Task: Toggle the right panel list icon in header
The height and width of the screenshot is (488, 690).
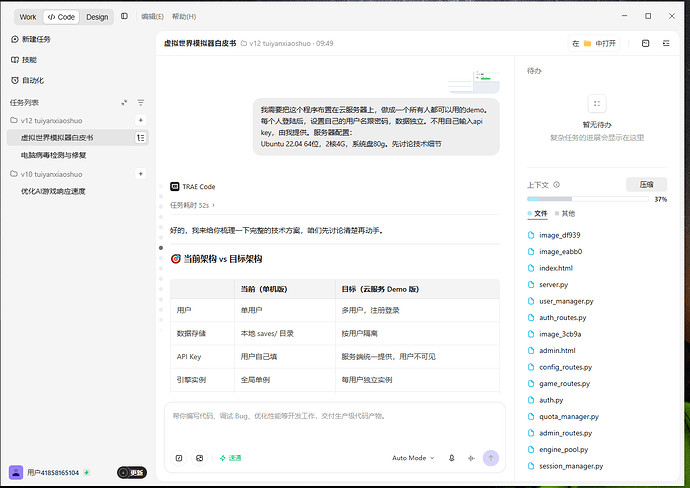Action: [666, 43]
